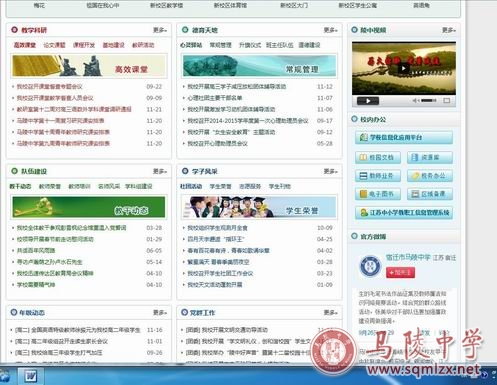497x385 pixels.
Task: Mute the video with the speaker icon
Action: coord(415,100)
